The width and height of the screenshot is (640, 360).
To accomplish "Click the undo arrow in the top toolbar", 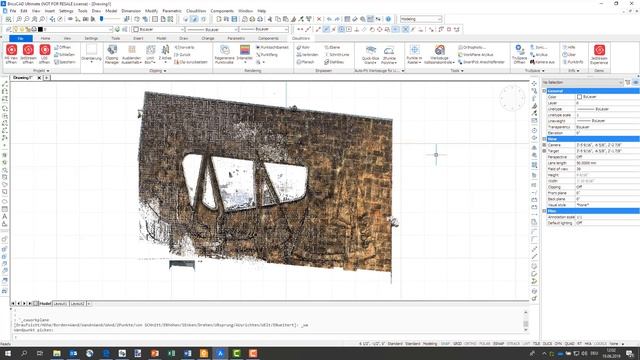I will [329, 19].
